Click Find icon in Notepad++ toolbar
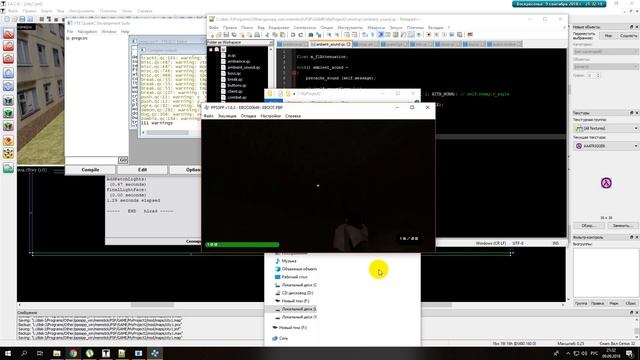 (x=311, y=35)
